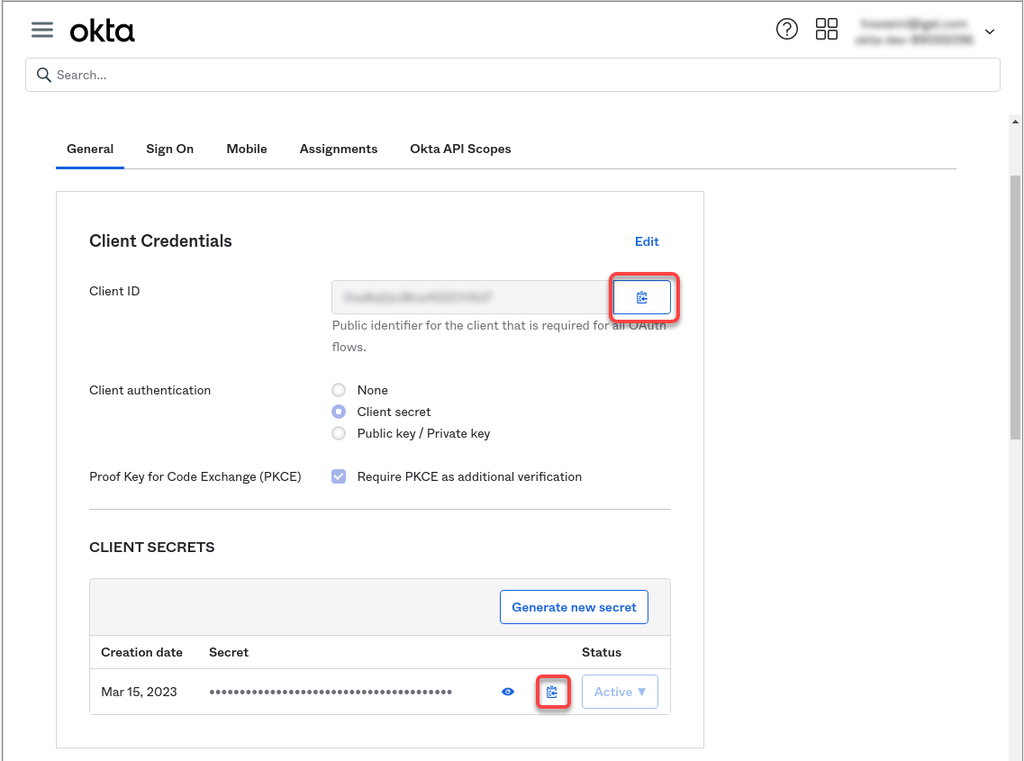This screenshot has width=1024, height=761.
Task: Go to the Assignments tab
Action: [x=338, y=149]
